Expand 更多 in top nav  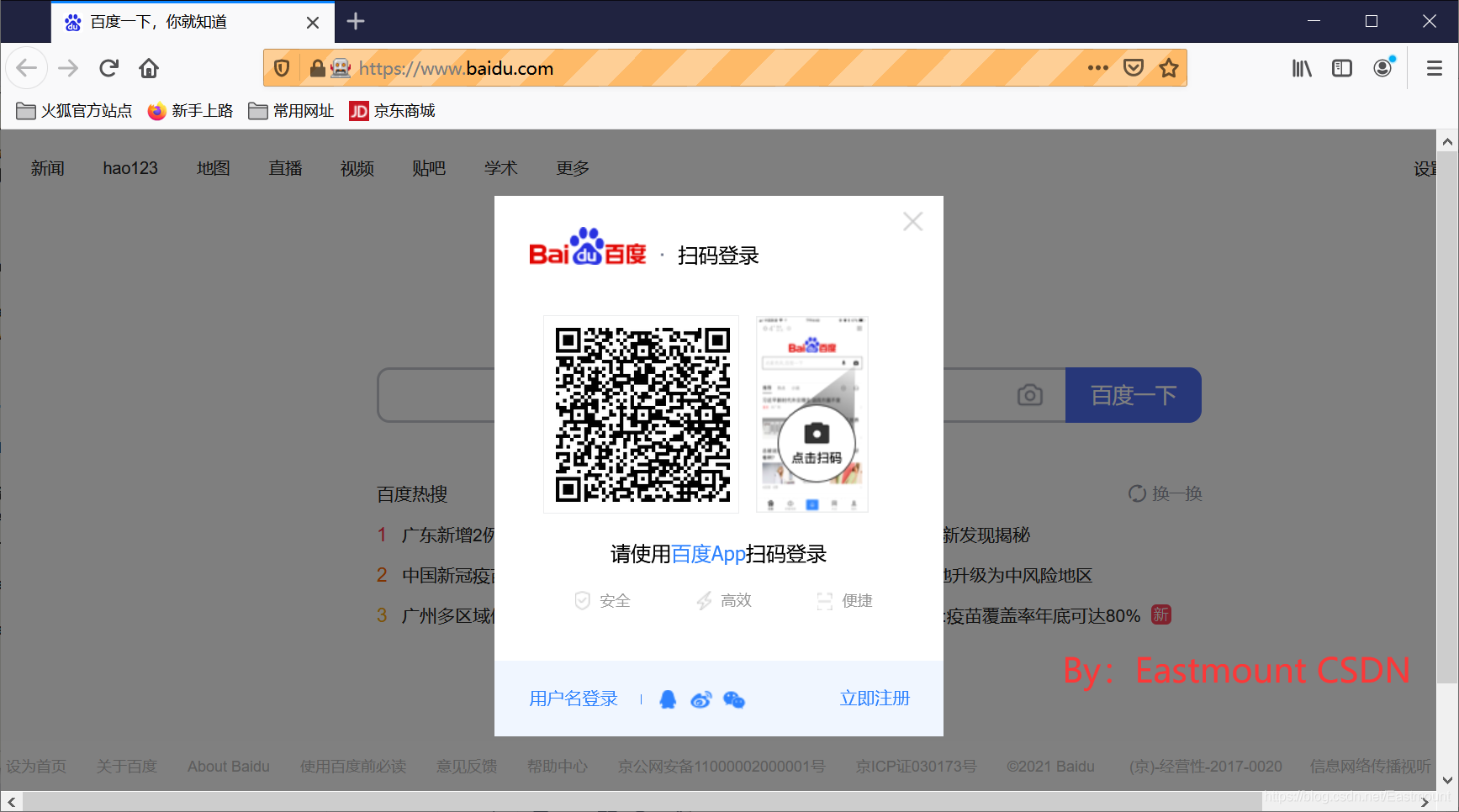pyautogui.click(x=573, y=168)
